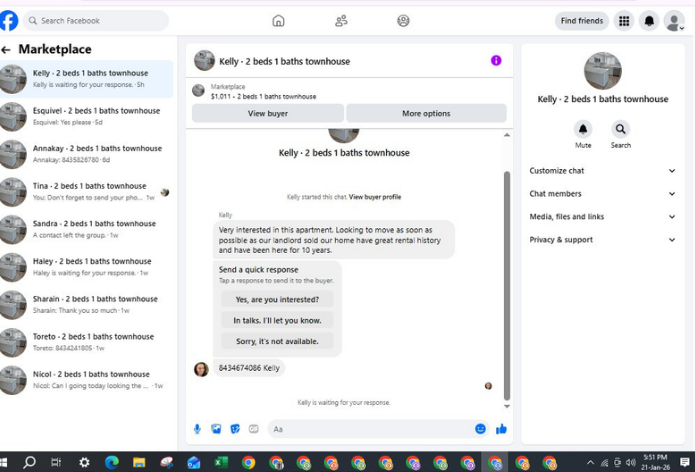Open Haley conversation in list
This screenshot has height=472, width=695.
[x=86, y=267]
